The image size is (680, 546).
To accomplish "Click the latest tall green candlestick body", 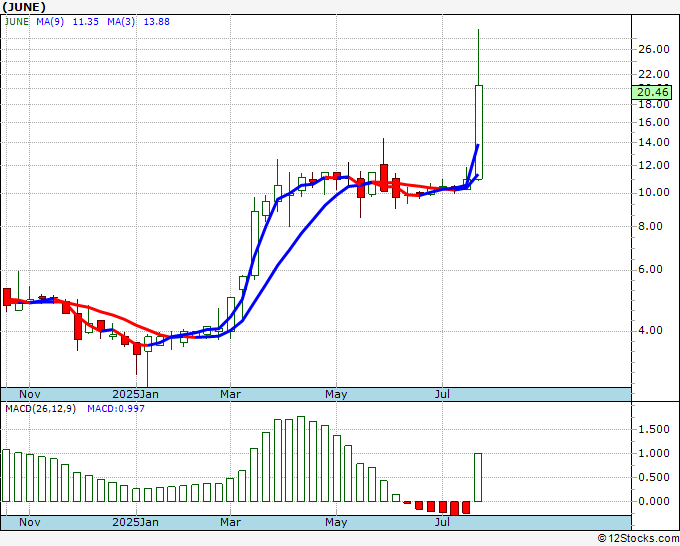I will (479, 130).
